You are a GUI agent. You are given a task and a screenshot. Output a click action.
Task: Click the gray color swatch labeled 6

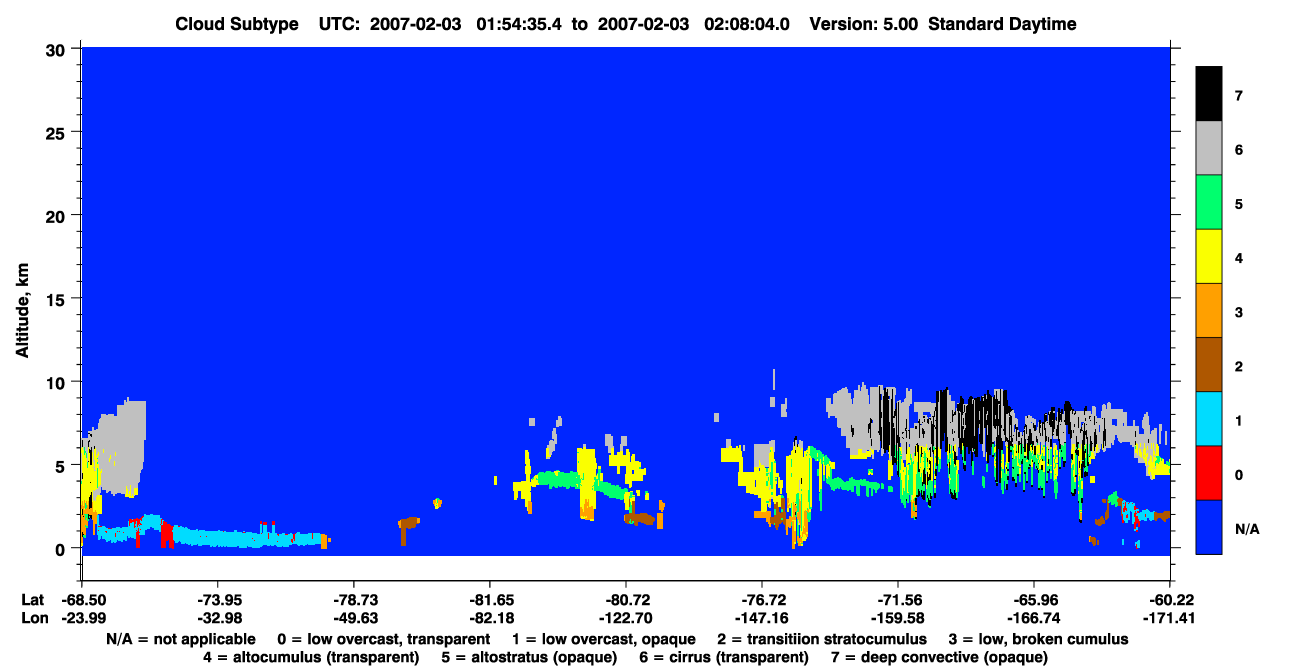tap(1209, 149)
